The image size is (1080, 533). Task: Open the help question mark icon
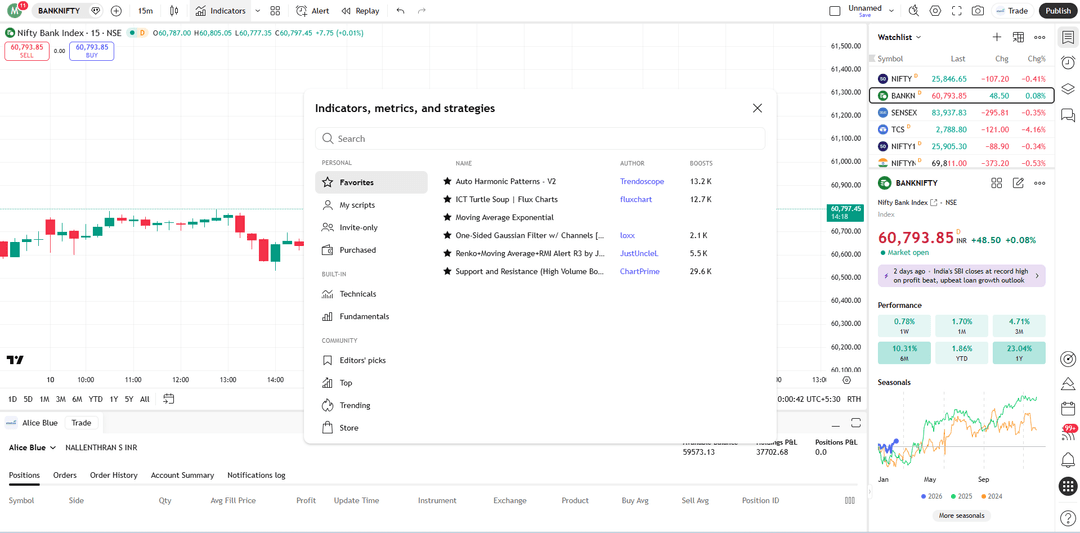pyautogui.click(x=1068, y=517)
